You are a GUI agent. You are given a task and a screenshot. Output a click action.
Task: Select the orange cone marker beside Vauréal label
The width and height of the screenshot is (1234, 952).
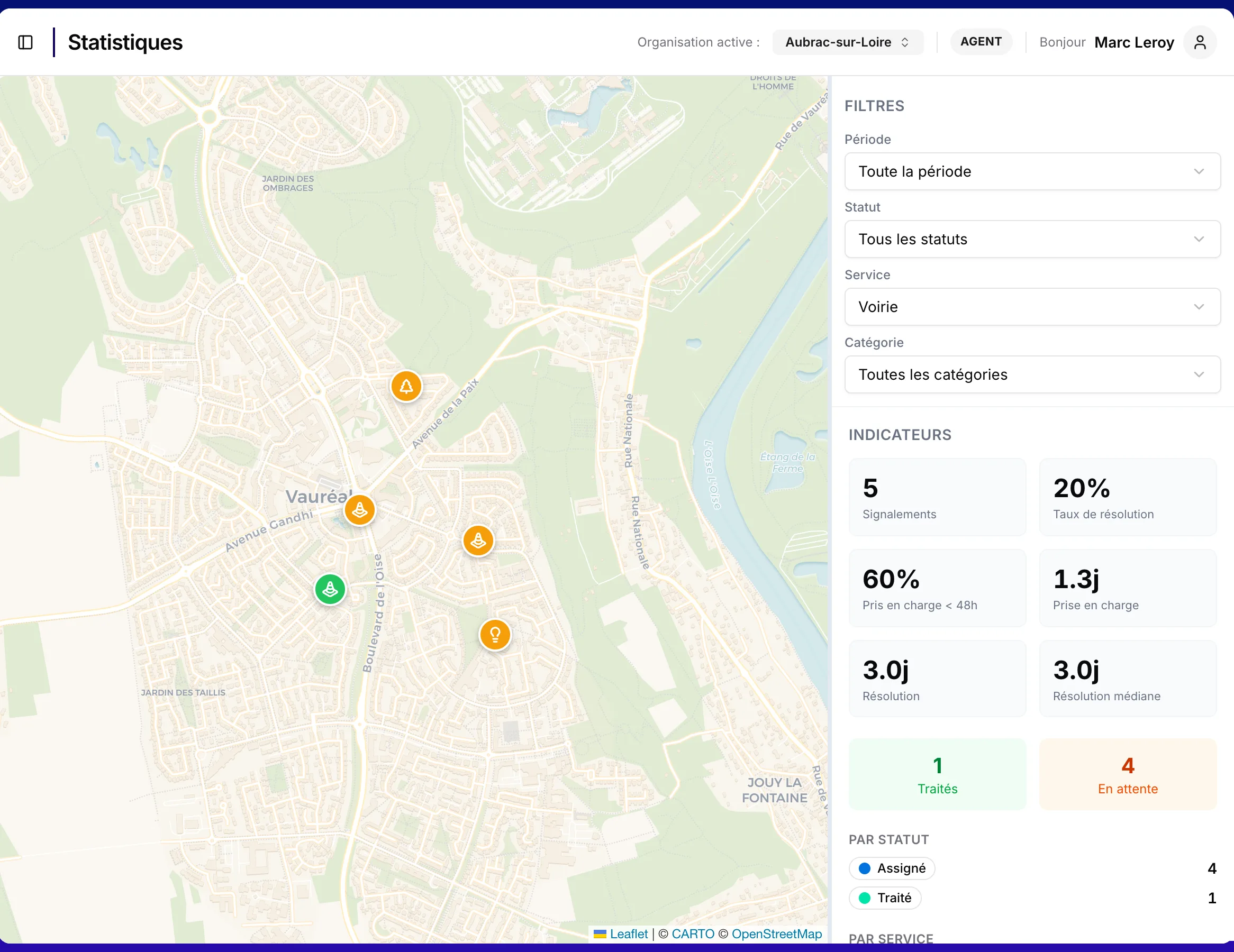click(x=360, y=510)
